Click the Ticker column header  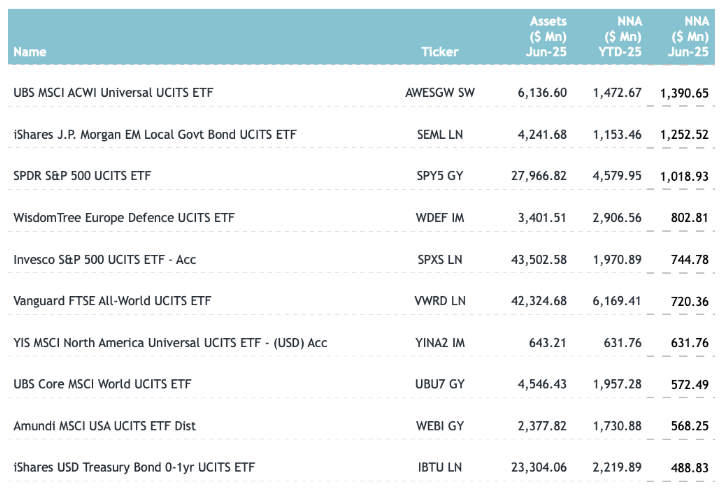point(440,52)
